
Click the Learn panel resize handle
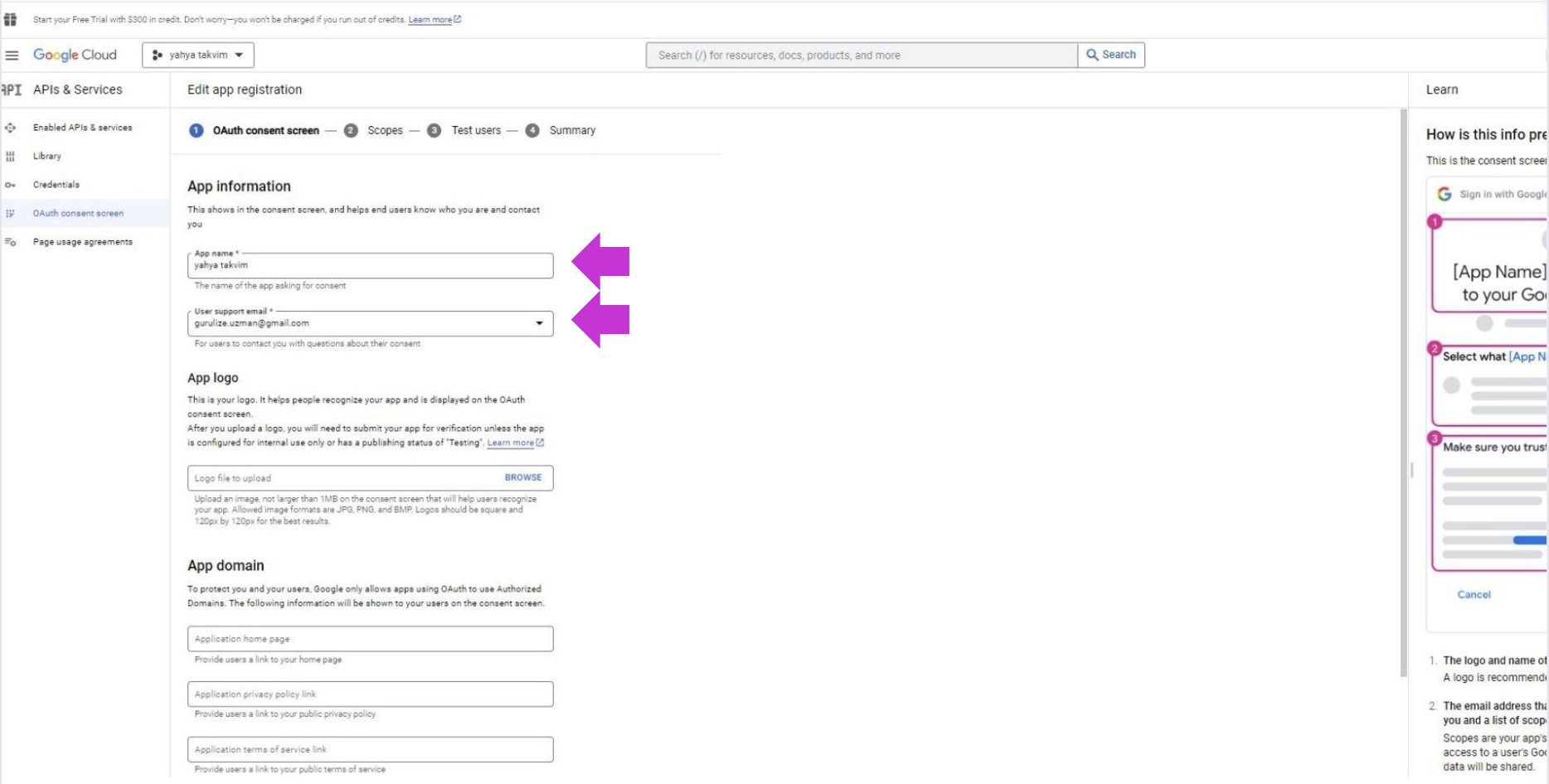click(1412, 470)
